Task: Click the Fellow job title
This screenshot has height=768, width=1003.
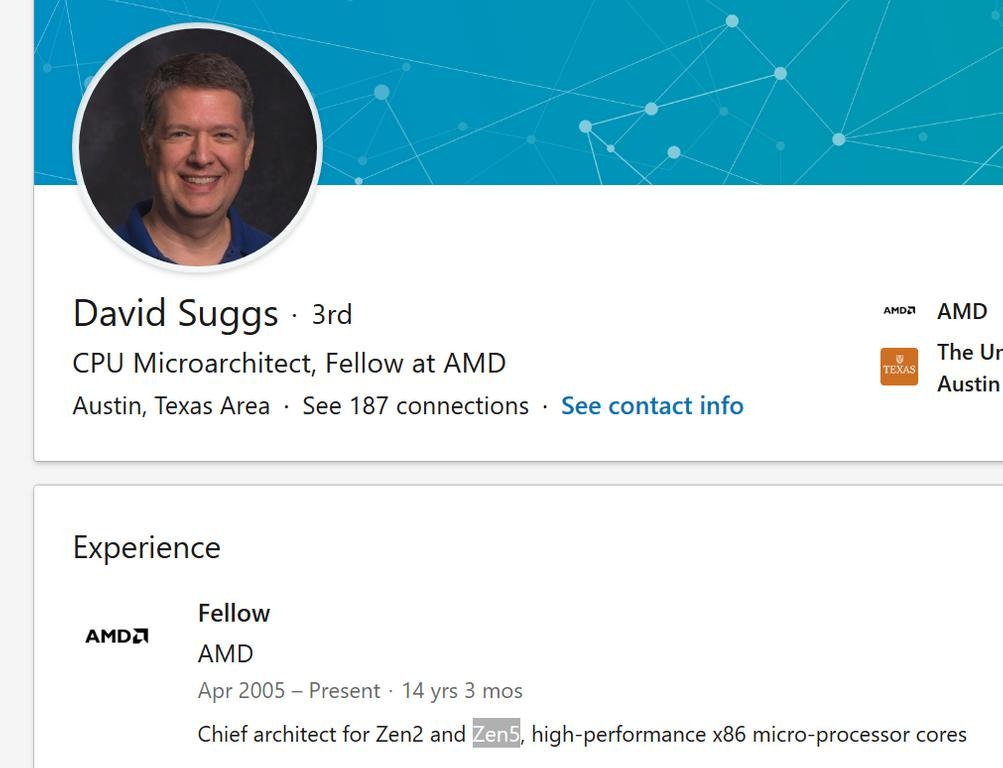Action: 234,613
